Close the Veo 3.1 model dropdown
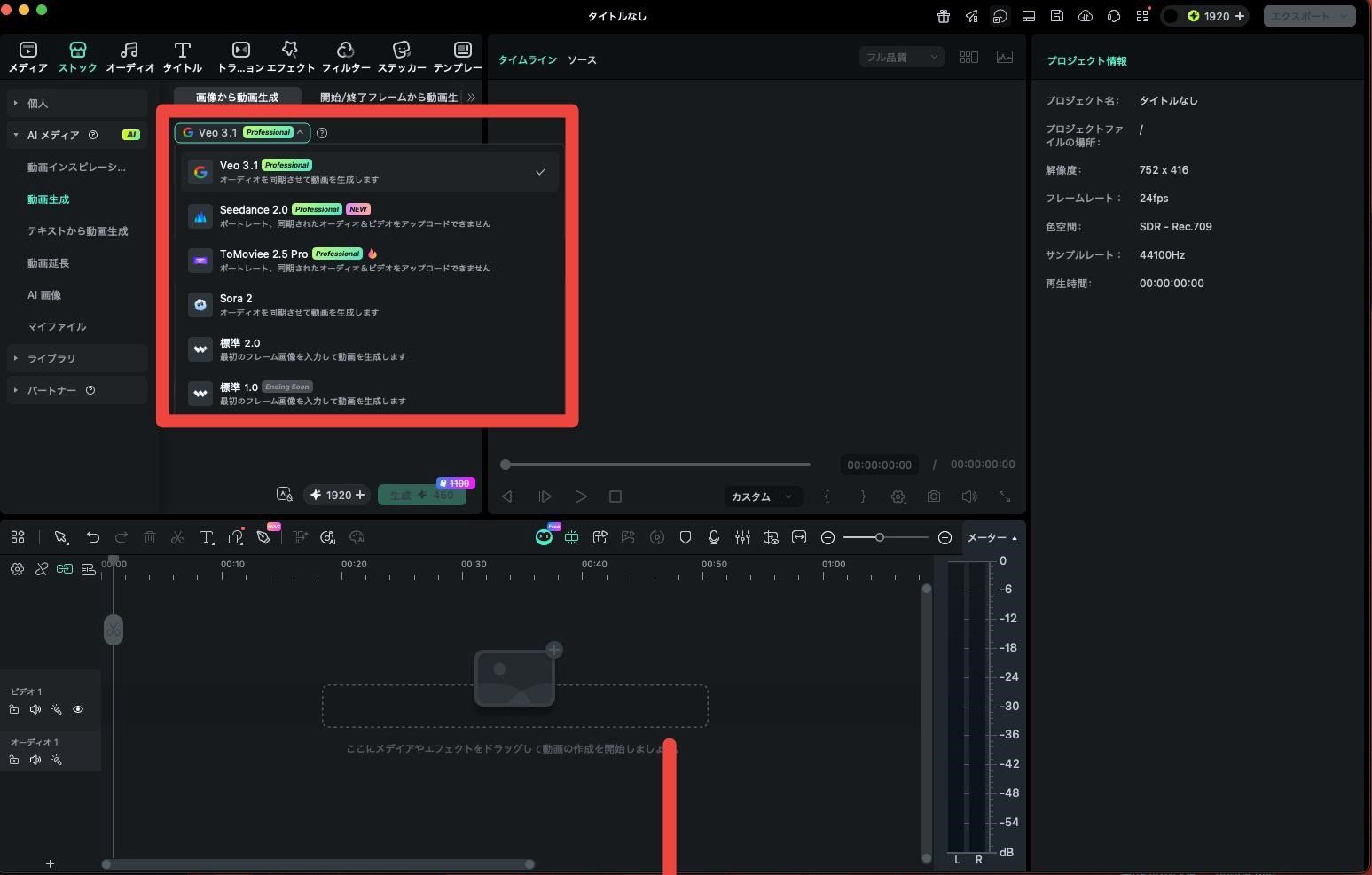This screenshot has height=875, width=1372. tap(242, 133)
